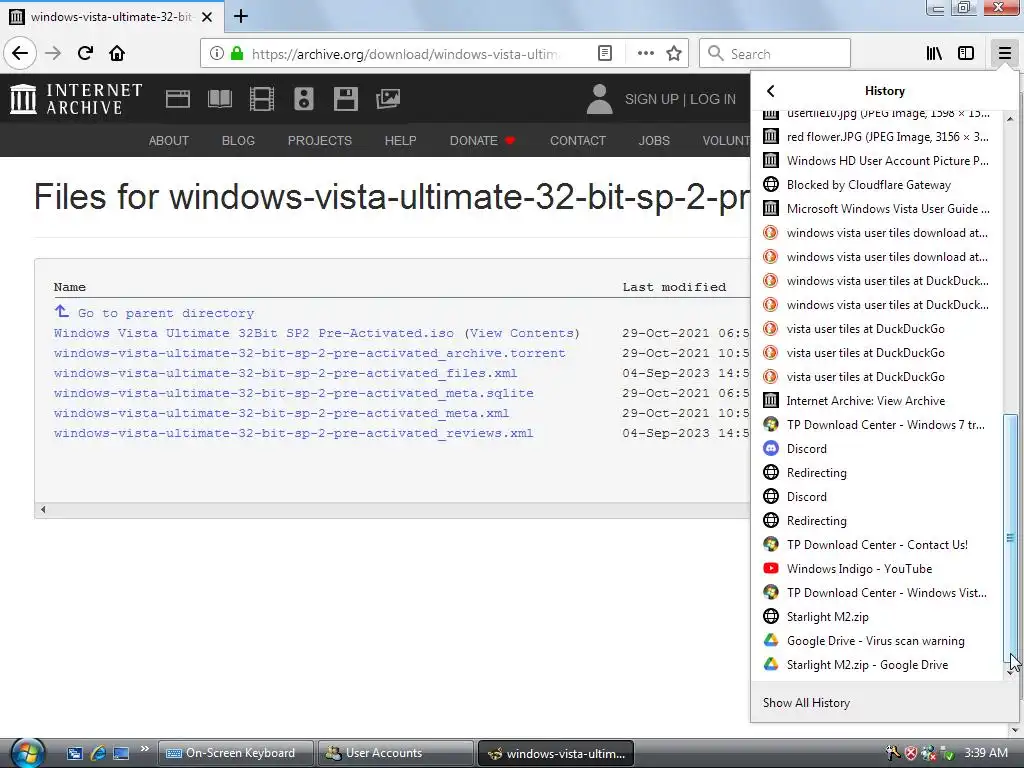Open Google Drive - Virus scan warning entry
Image resolution: width=1024 pixels, height=768 pixels.
[x=876, y=641]
